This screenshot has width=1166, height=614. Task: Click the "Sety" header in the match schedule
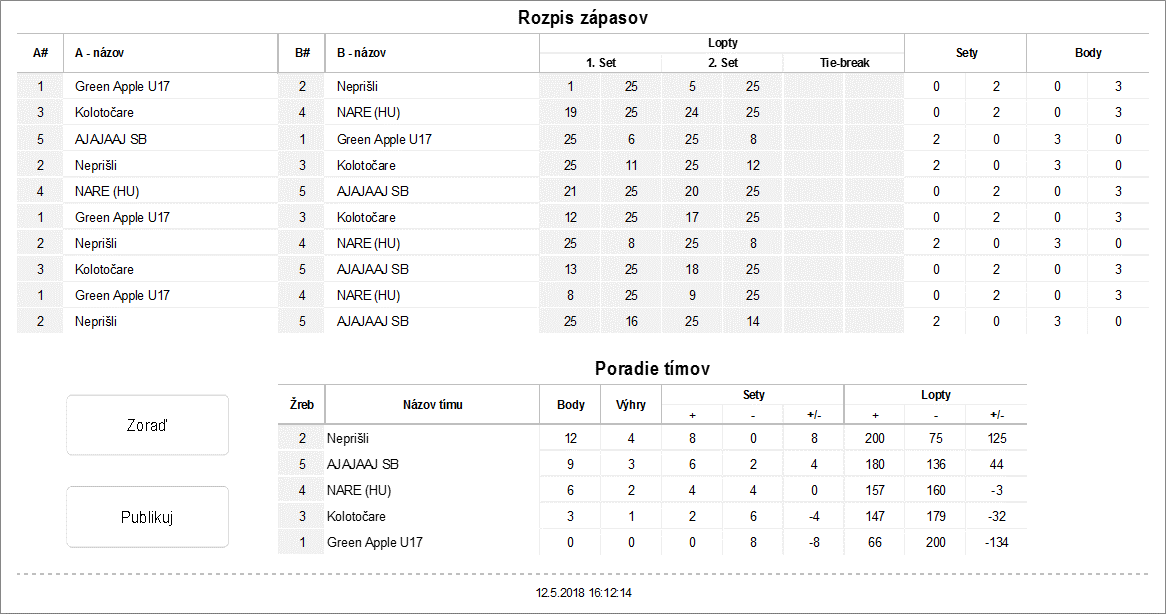966,53
